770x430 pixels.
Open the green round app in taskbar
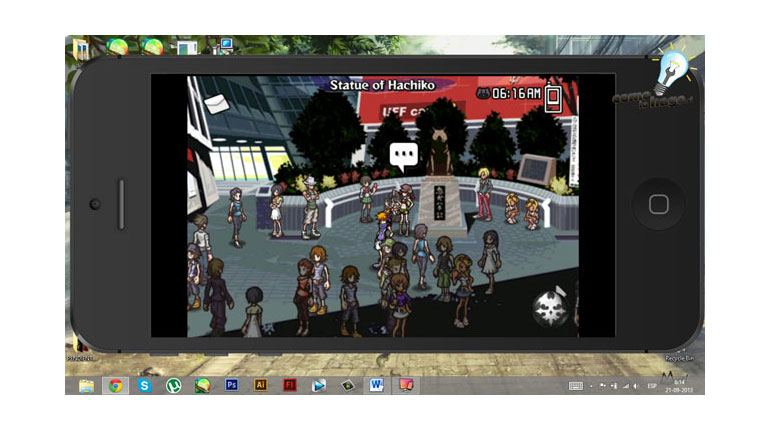[x=202, y=386]
